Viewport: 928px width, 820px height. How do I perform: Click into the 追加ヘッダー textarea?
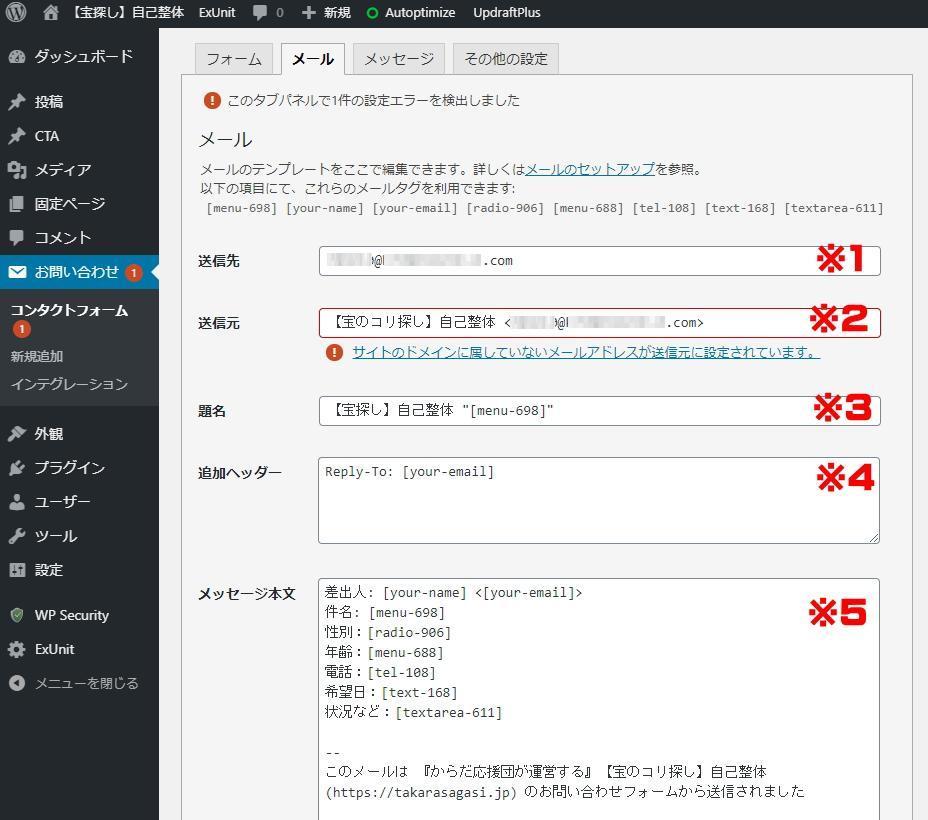pyautogui.click(x=599, y=501)
